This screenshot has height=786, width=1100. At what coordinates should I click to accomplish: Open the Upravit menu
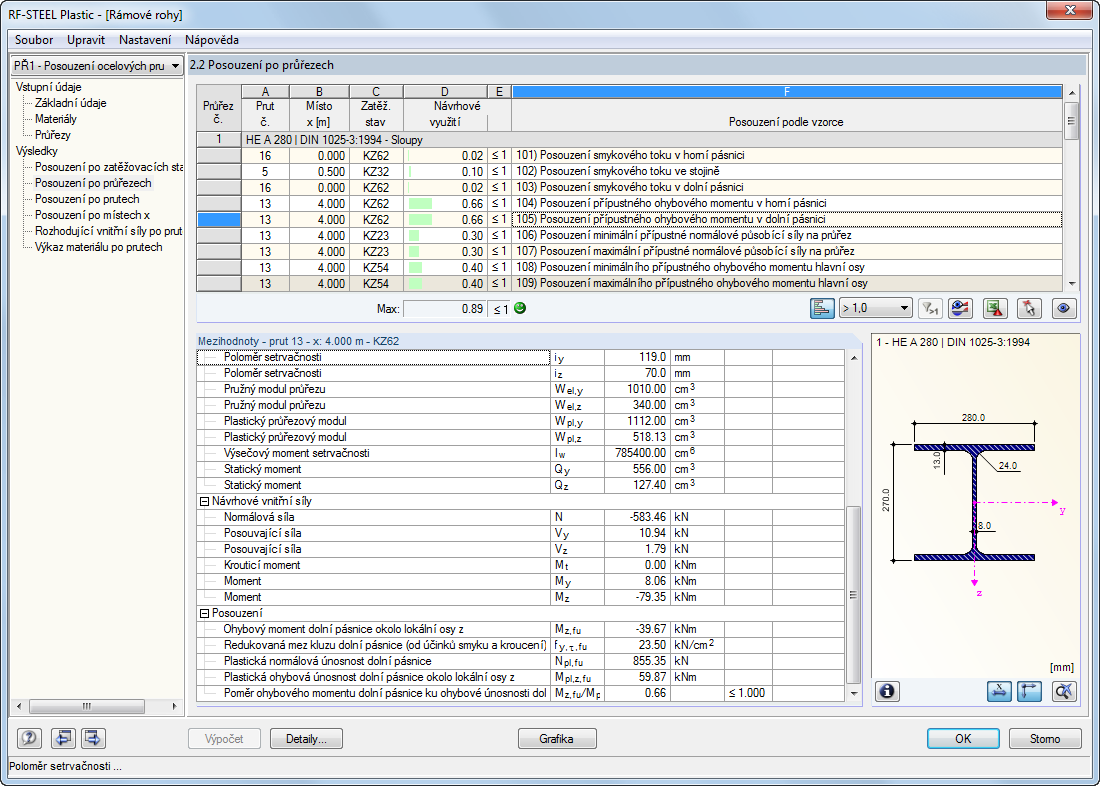(86, 40)
